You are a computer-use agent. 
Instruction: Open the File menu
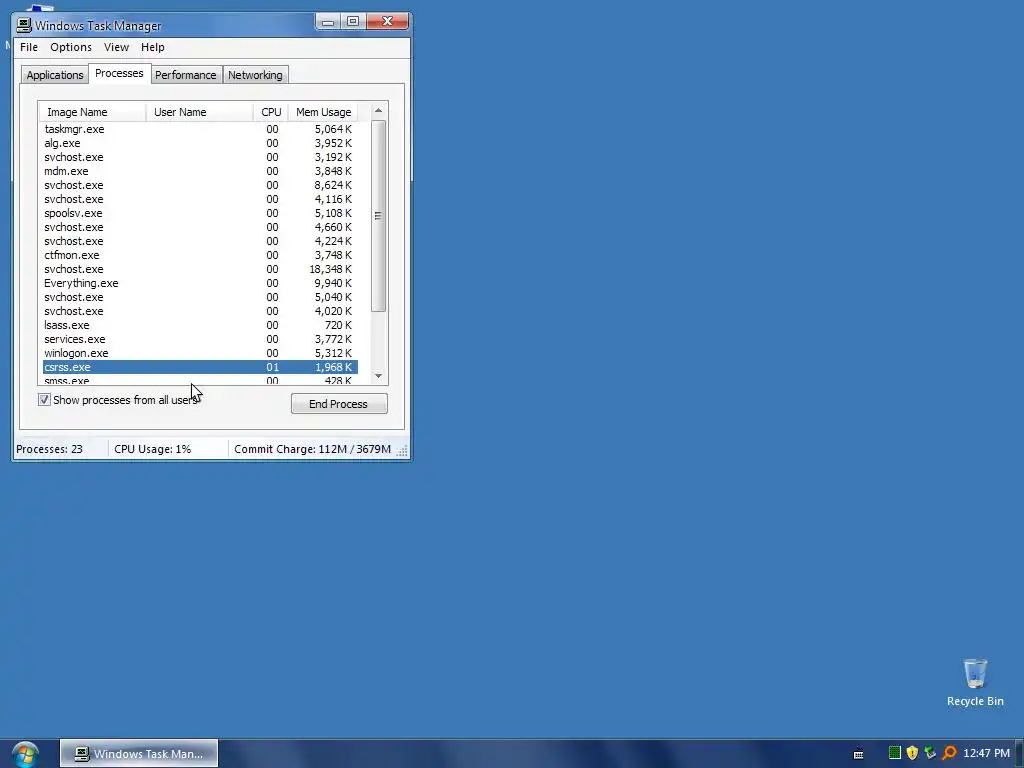tap(29, 47)
